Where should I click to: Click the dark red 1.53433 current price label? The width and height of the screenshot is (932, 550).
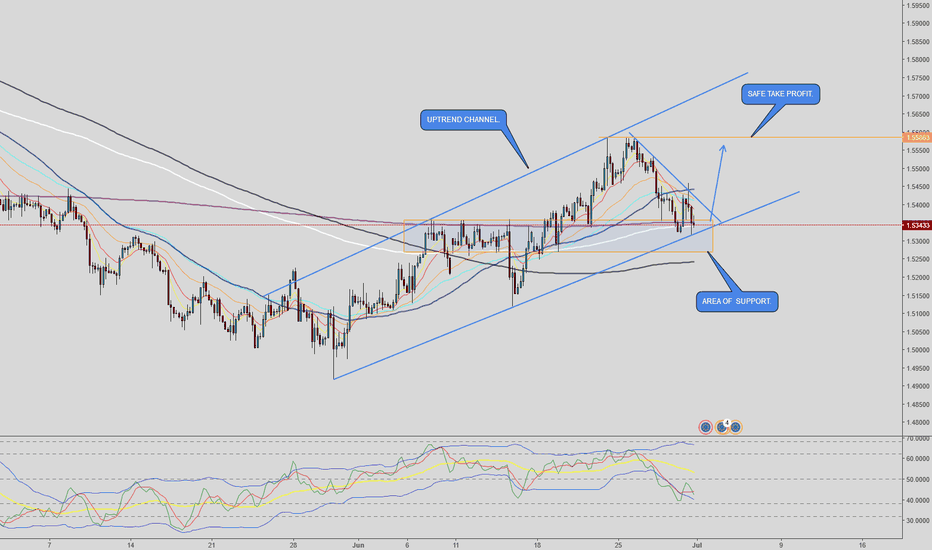(917, 225)
